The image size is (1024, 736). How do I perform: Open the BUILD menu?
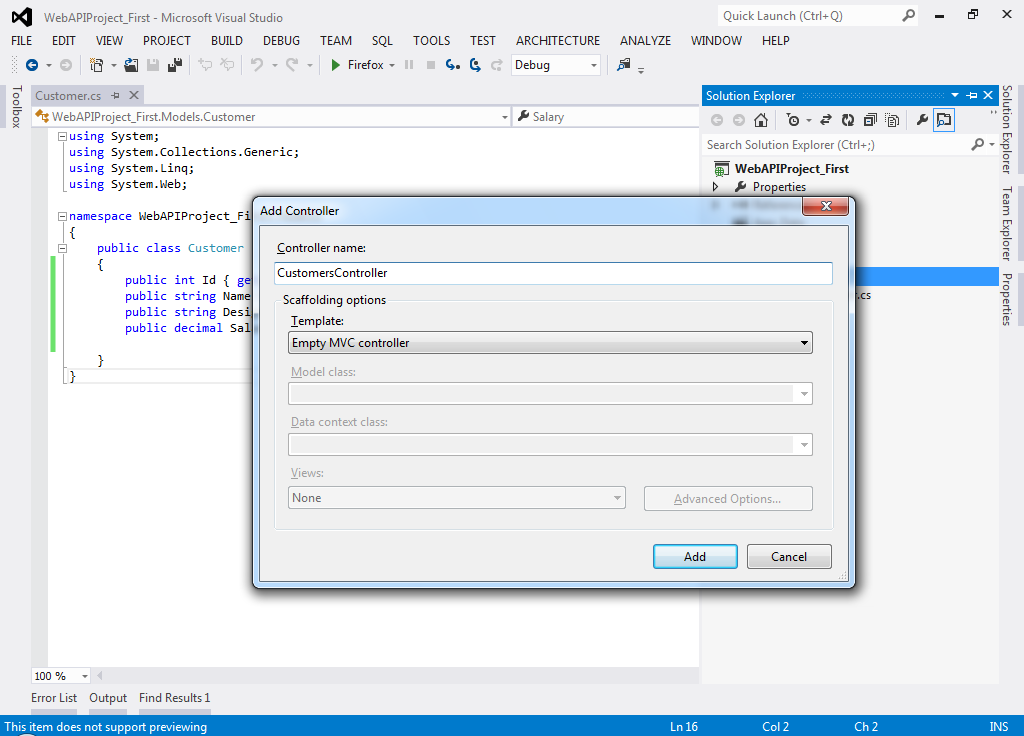click(227, 40)
